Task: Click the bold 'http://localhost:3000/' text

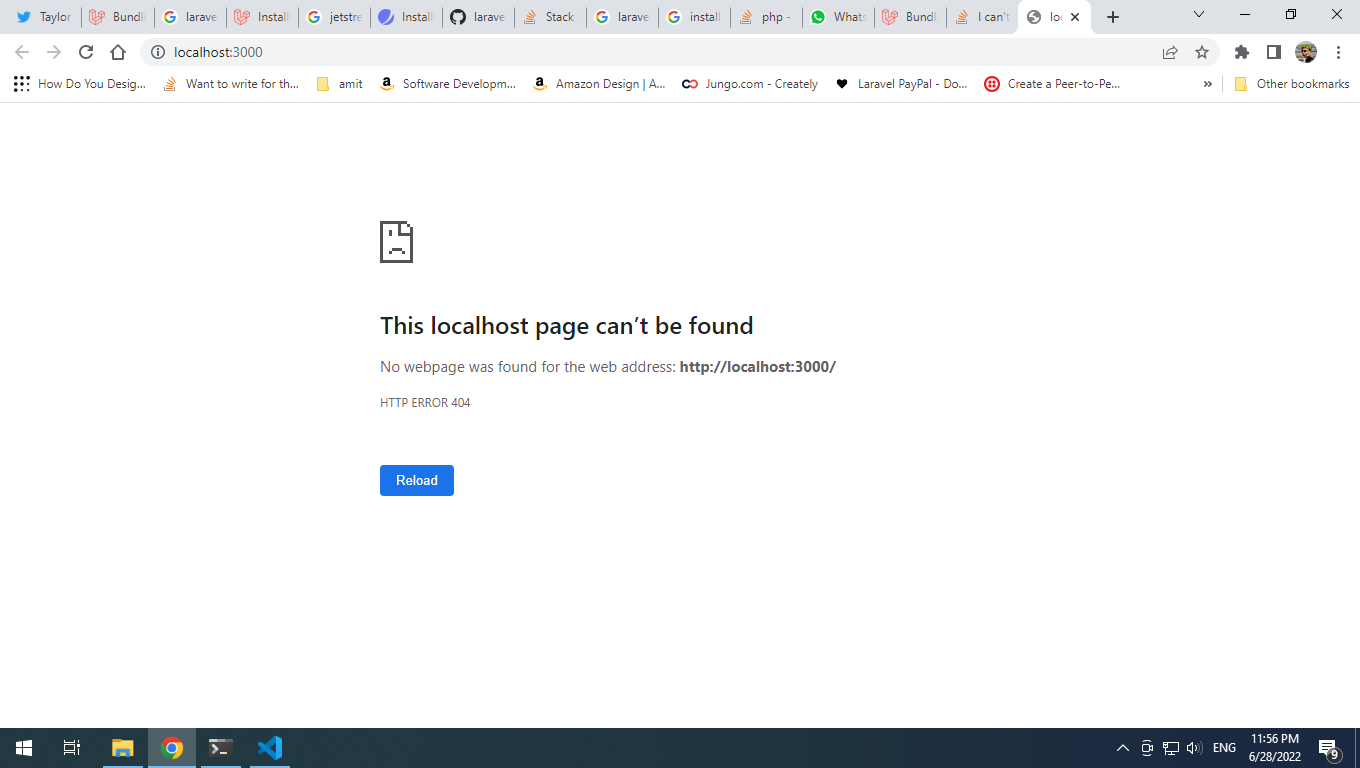Action: (x=758, y=367)
